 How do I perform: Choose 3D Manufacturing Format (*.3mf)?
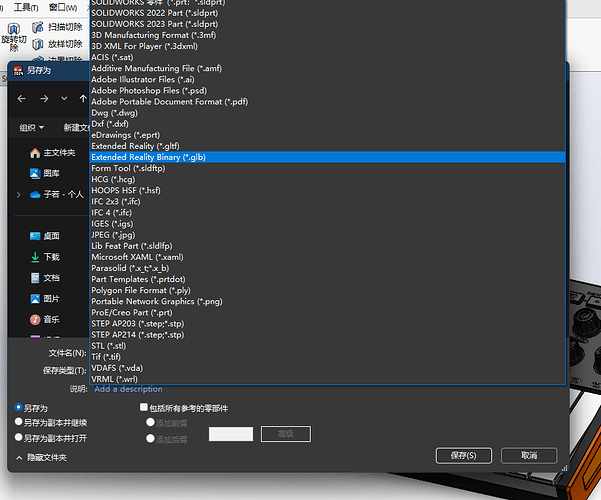point(327,35)
